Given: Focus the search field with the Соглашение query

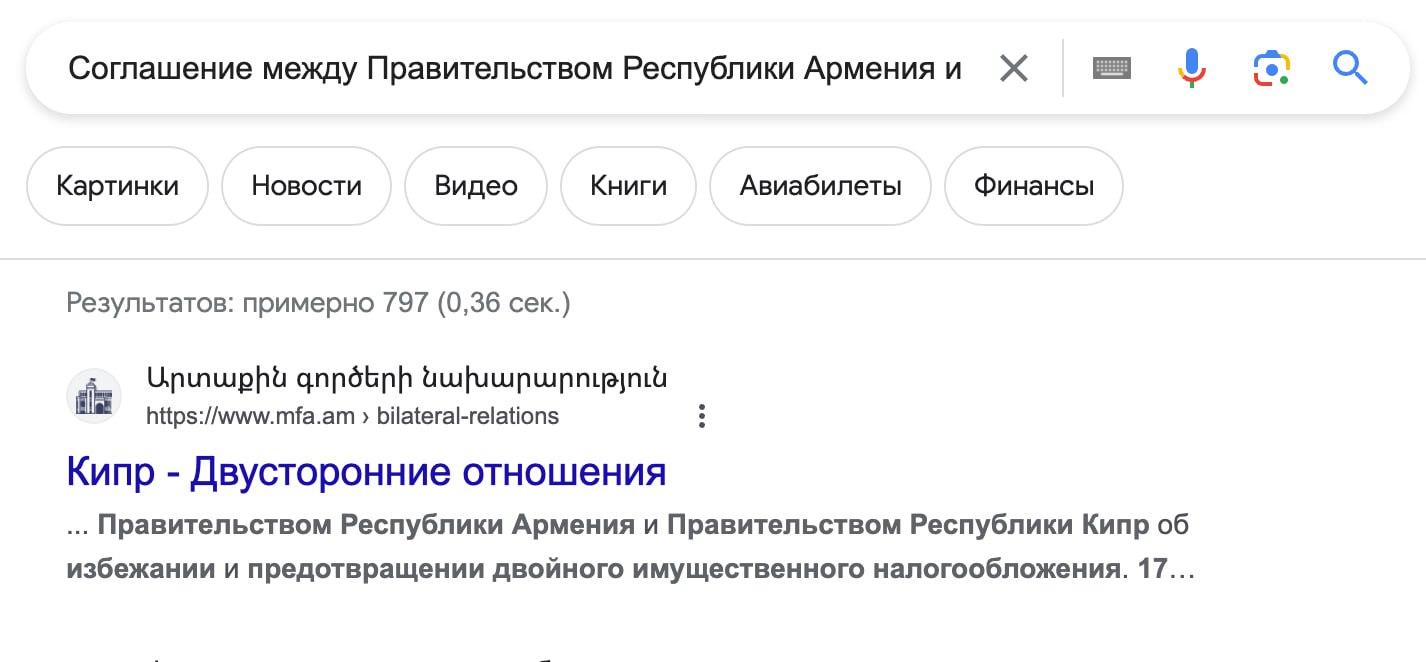Looking at the screenshot, I should pos(515,69).
